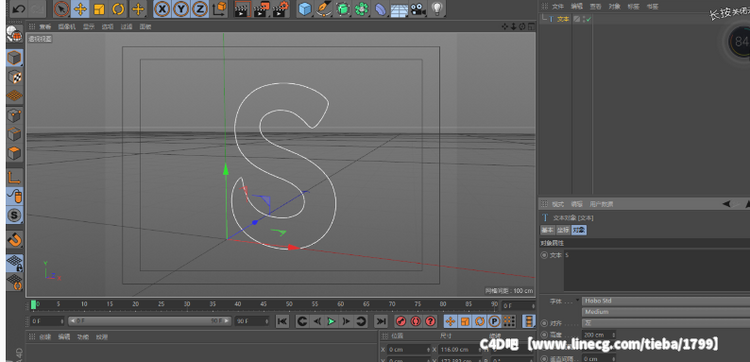Go to end of animation
Viewport: 750px width, 362px height.
[x=380, y=321]
